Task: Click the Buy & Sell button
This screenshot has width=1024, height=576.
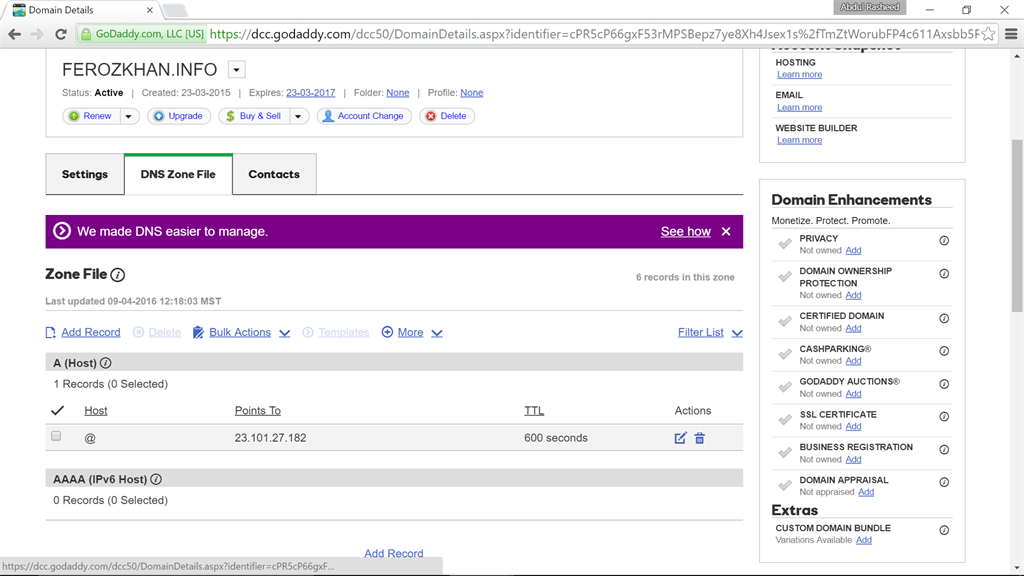Action: tap(254, 116)
